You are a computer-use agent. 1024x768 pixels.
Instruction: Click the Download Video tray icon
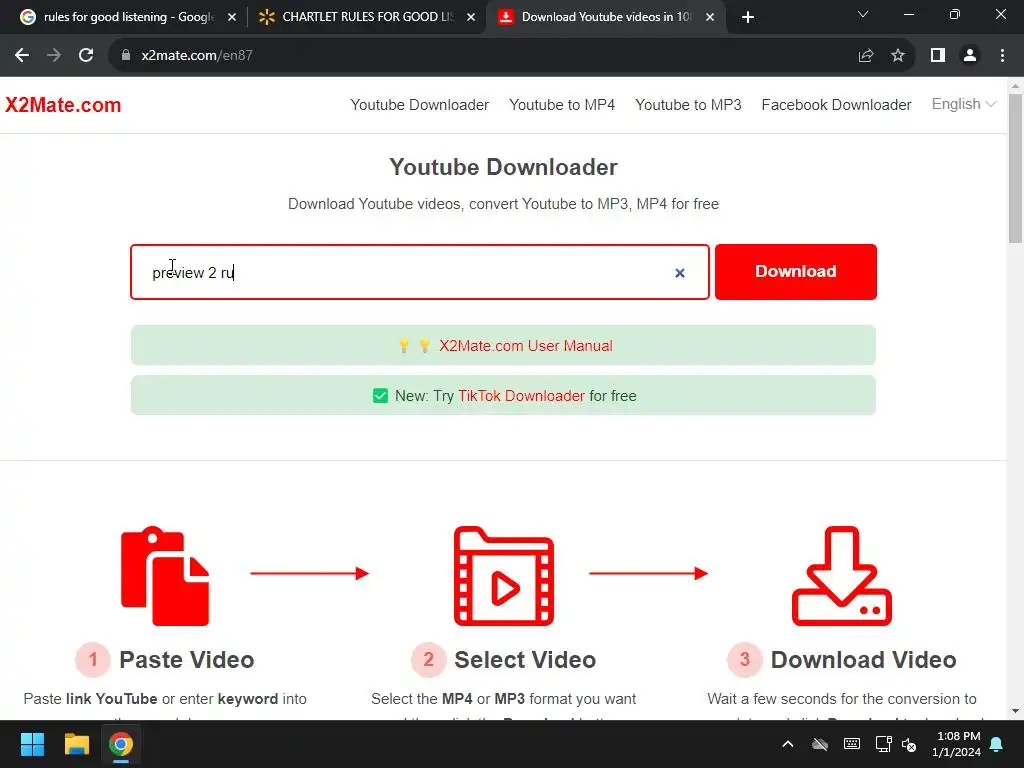click(842, 575)
